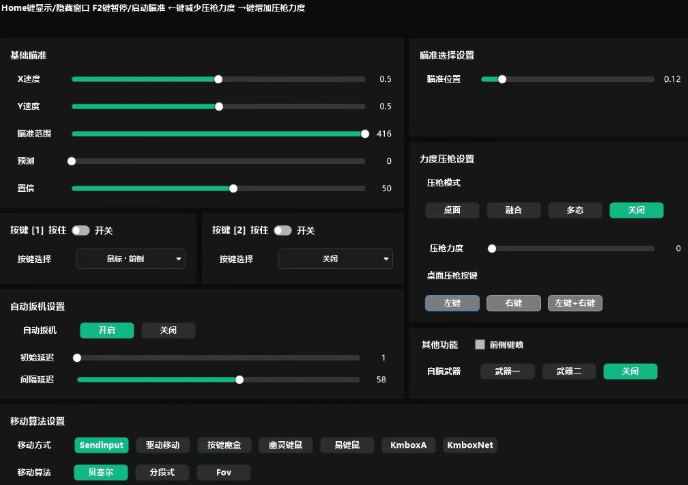
Task: Select the 左键+右键 option
Action: click(x=575, y=302)
